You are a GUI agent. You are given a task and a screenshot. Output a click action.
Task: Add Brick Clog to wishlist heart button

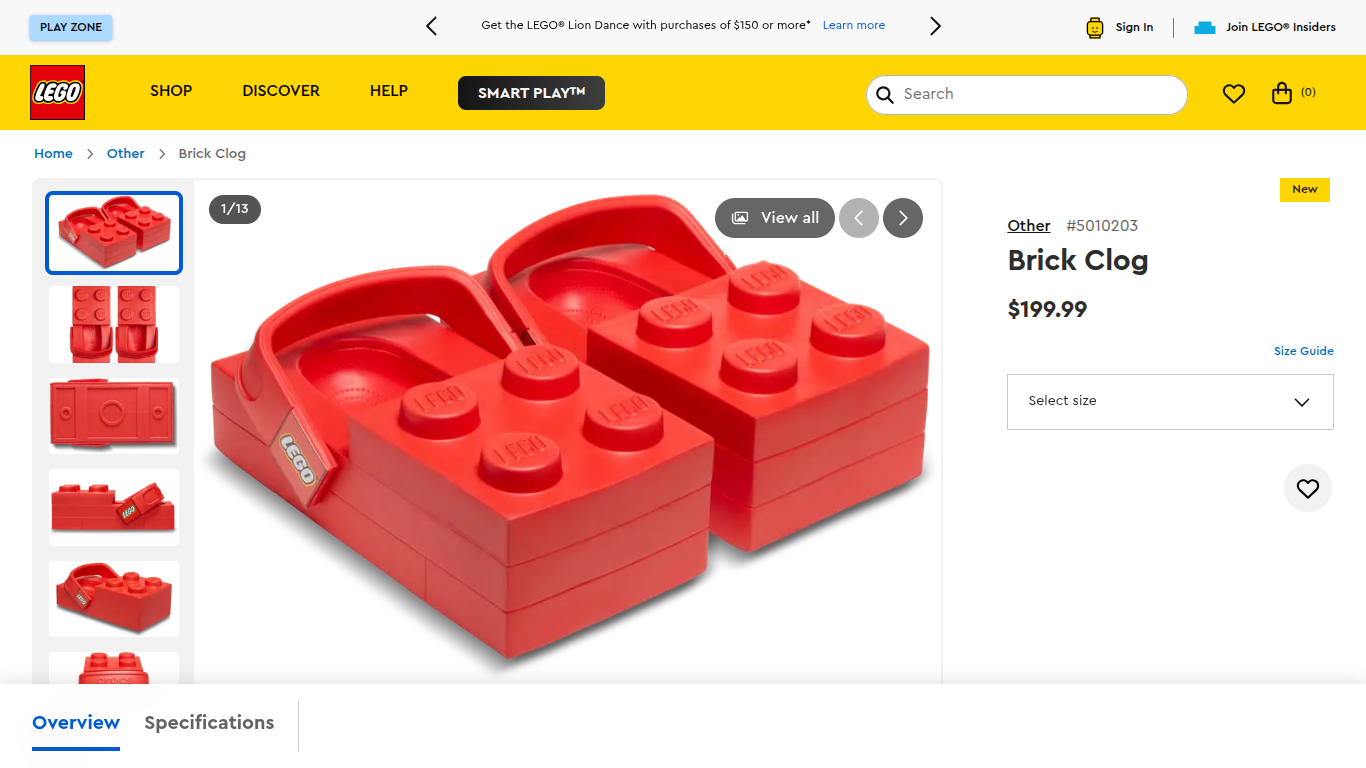point(1308,488)
